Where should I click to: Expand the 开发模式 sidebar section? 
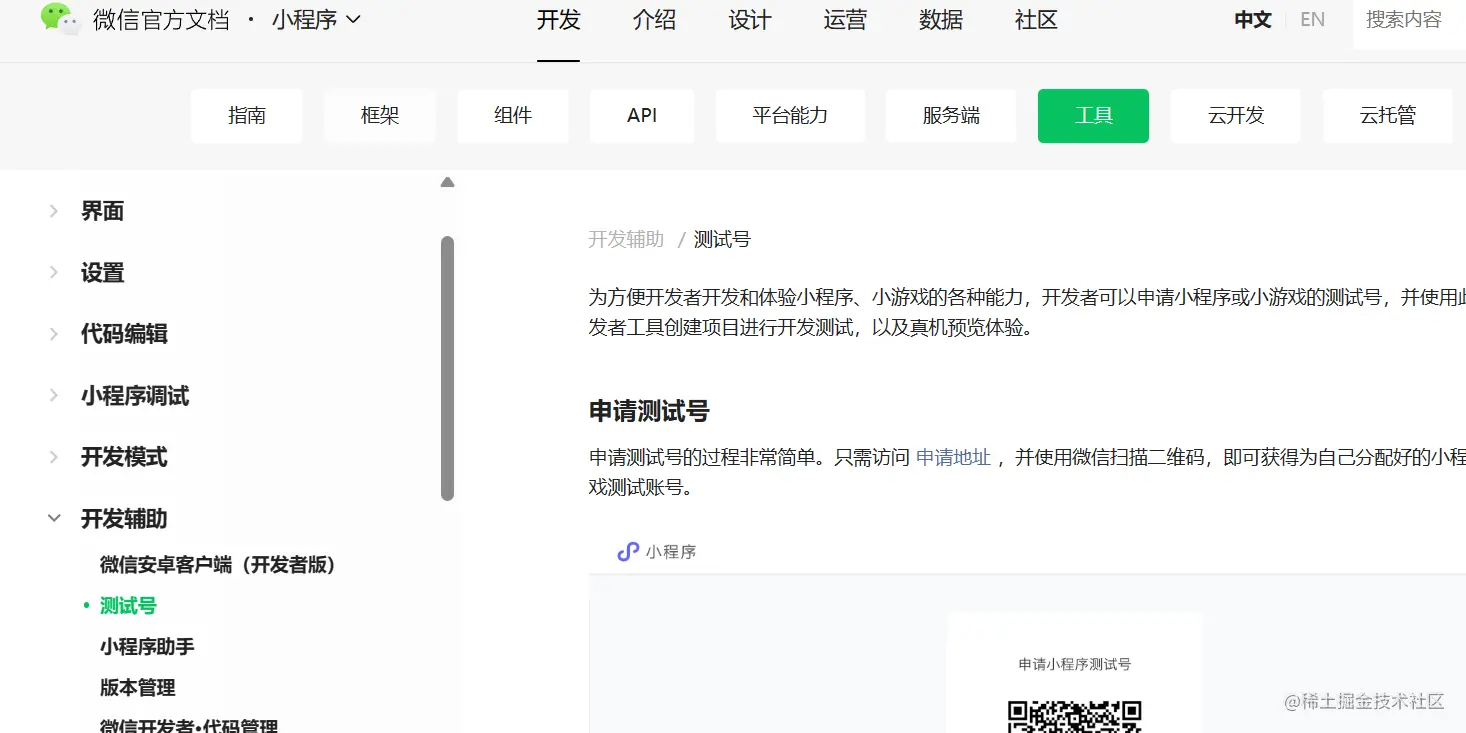[54, 457]
